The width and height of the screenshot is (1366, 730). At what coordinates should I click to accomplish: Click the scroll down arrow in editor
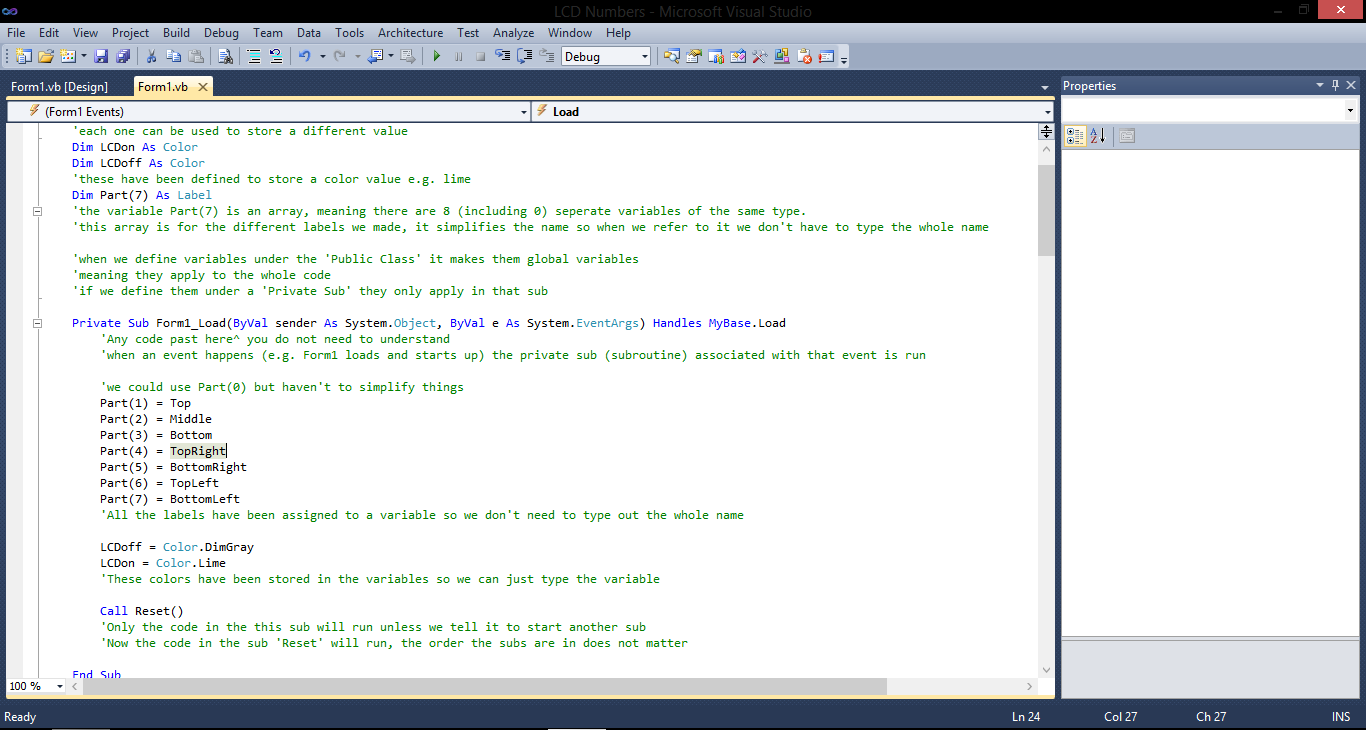tap(1046, 670)
